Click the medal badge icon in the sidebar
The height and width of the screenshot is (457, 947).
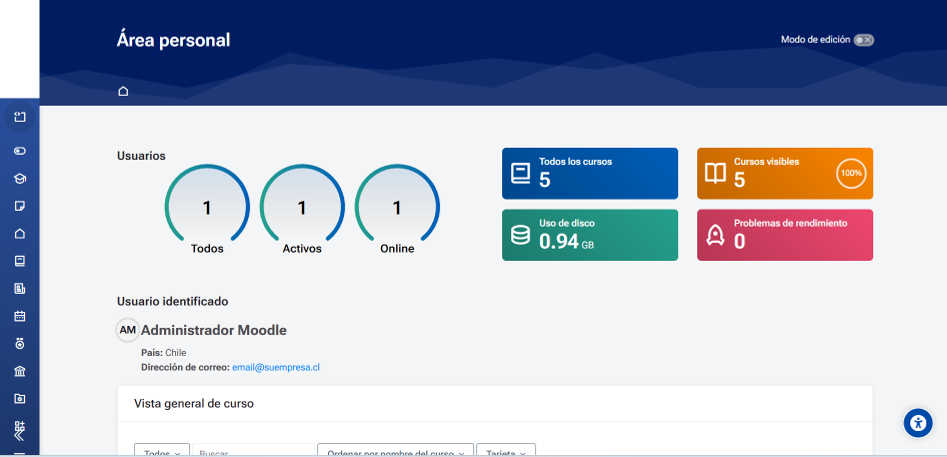pyautogui.click(x=20, y=344)
